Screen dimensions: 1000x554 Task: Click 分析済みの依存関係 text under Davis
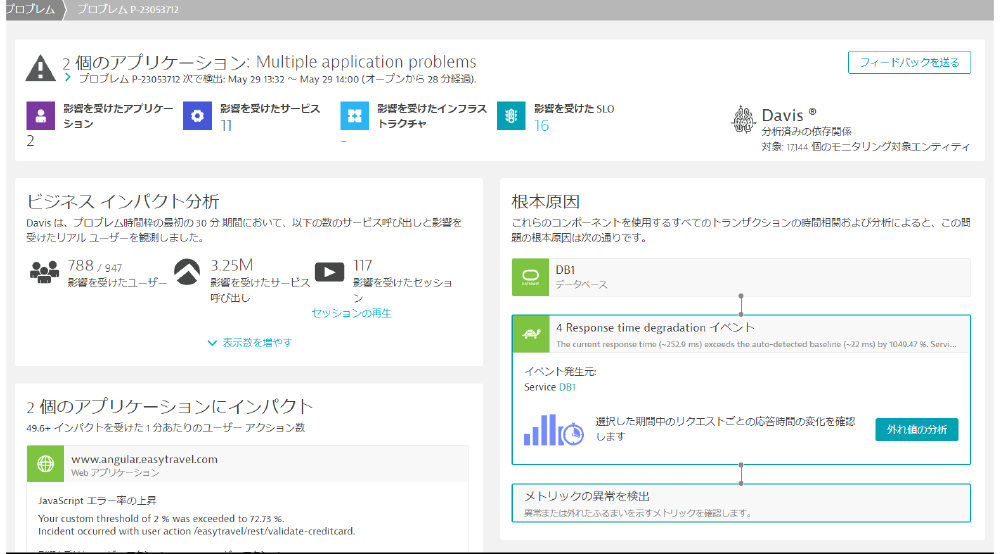click(x=806, y=131)
